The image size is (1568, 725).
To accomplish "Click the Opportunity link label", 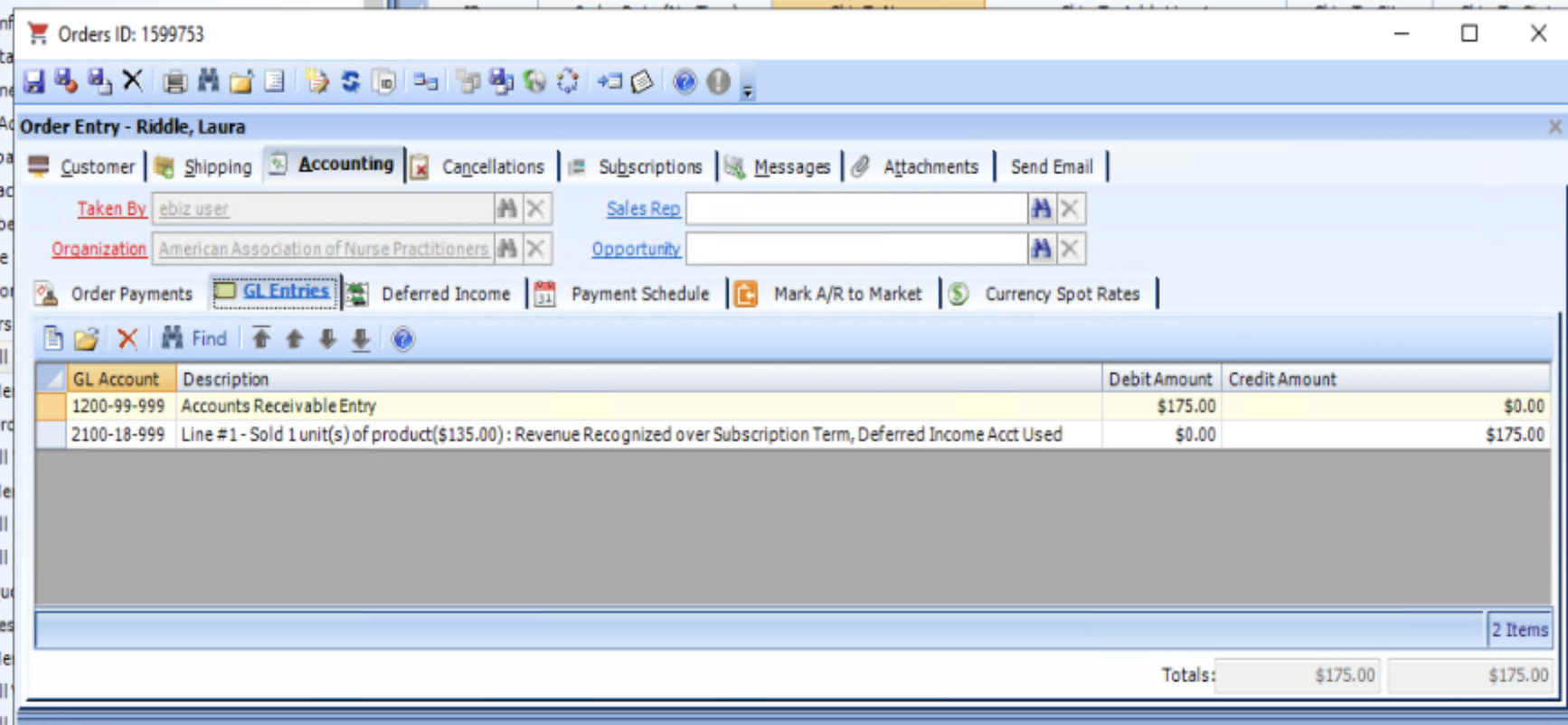I will (x=636, y=249).
